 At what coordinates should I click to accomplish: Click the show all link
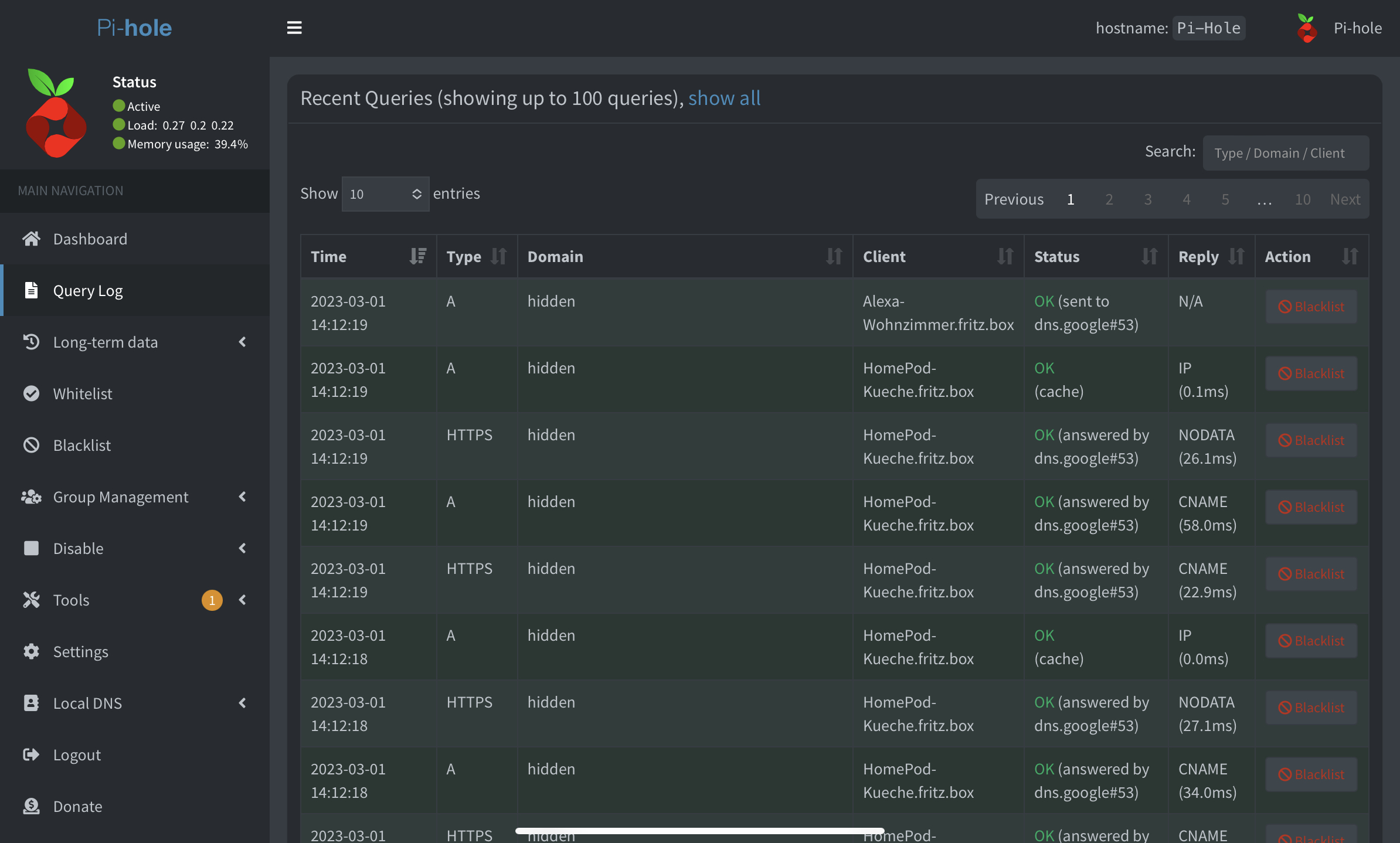[x=724, y=98]
